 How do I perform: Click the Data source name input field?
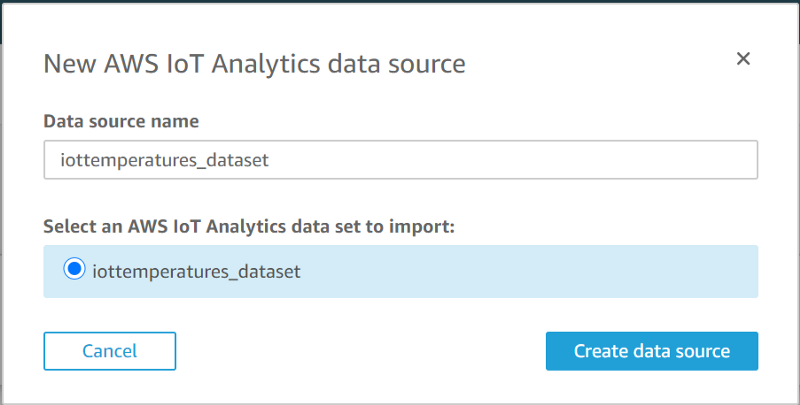click(401, 160)
